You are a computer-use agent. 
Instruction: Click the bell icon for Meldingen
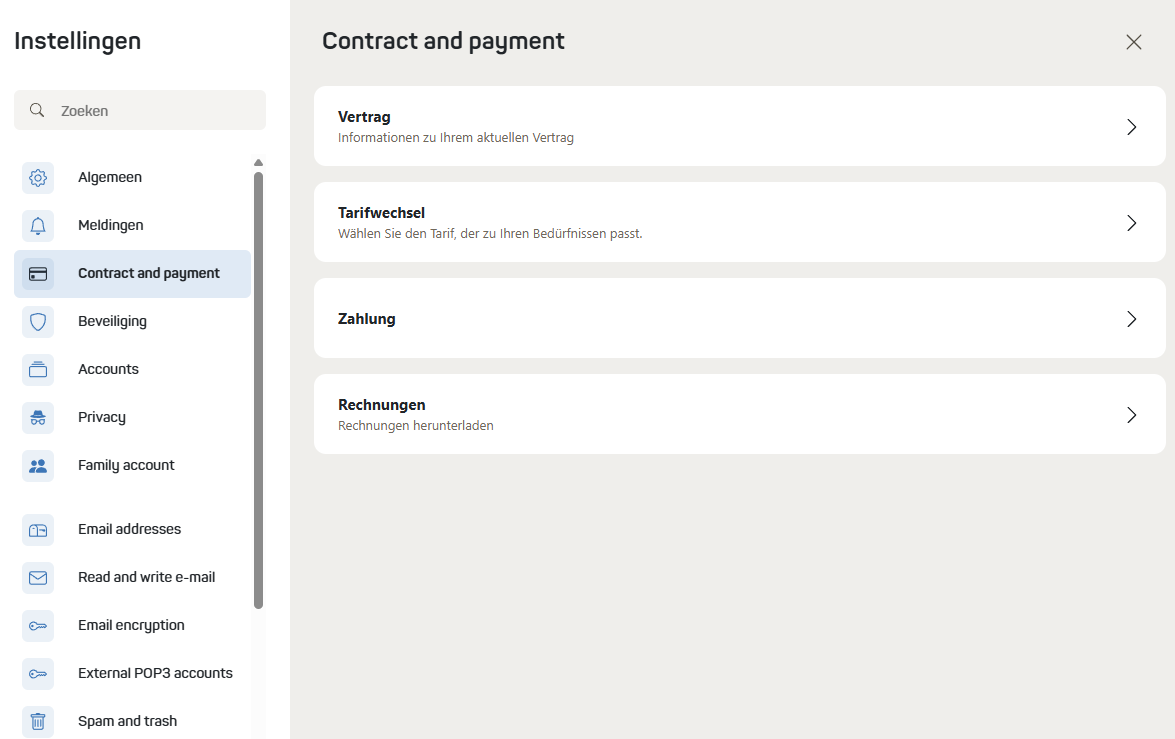pos(38,226)
